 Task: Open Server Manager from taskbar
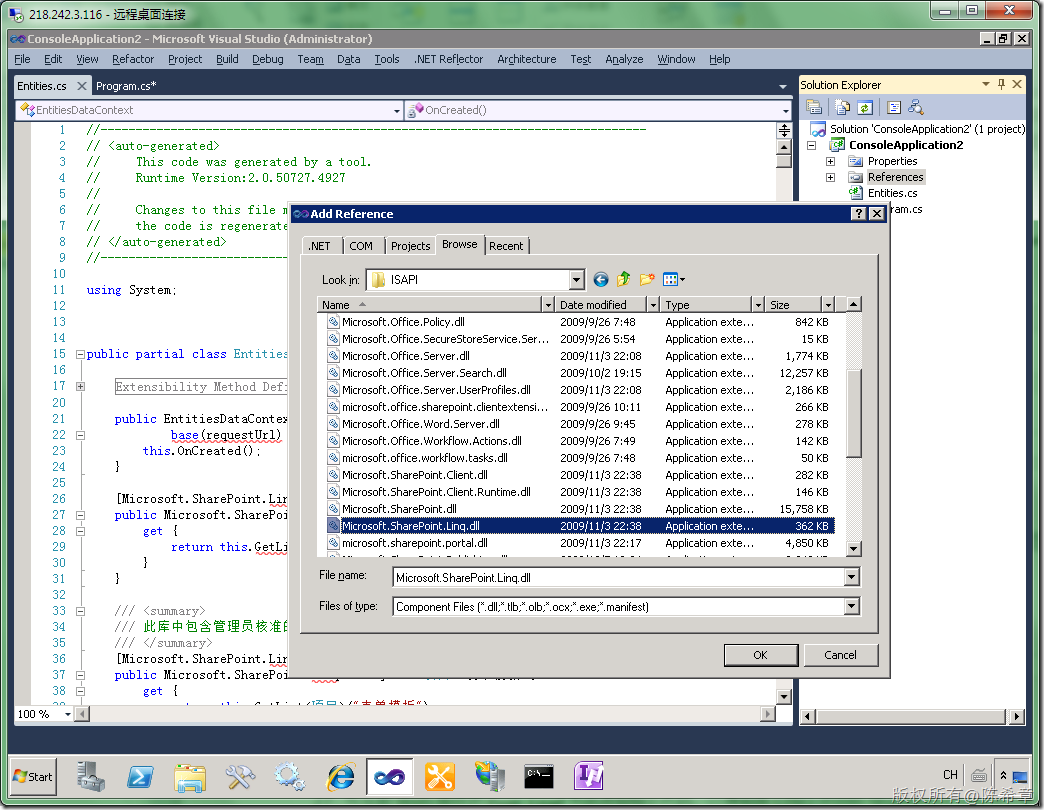[91, 776]
